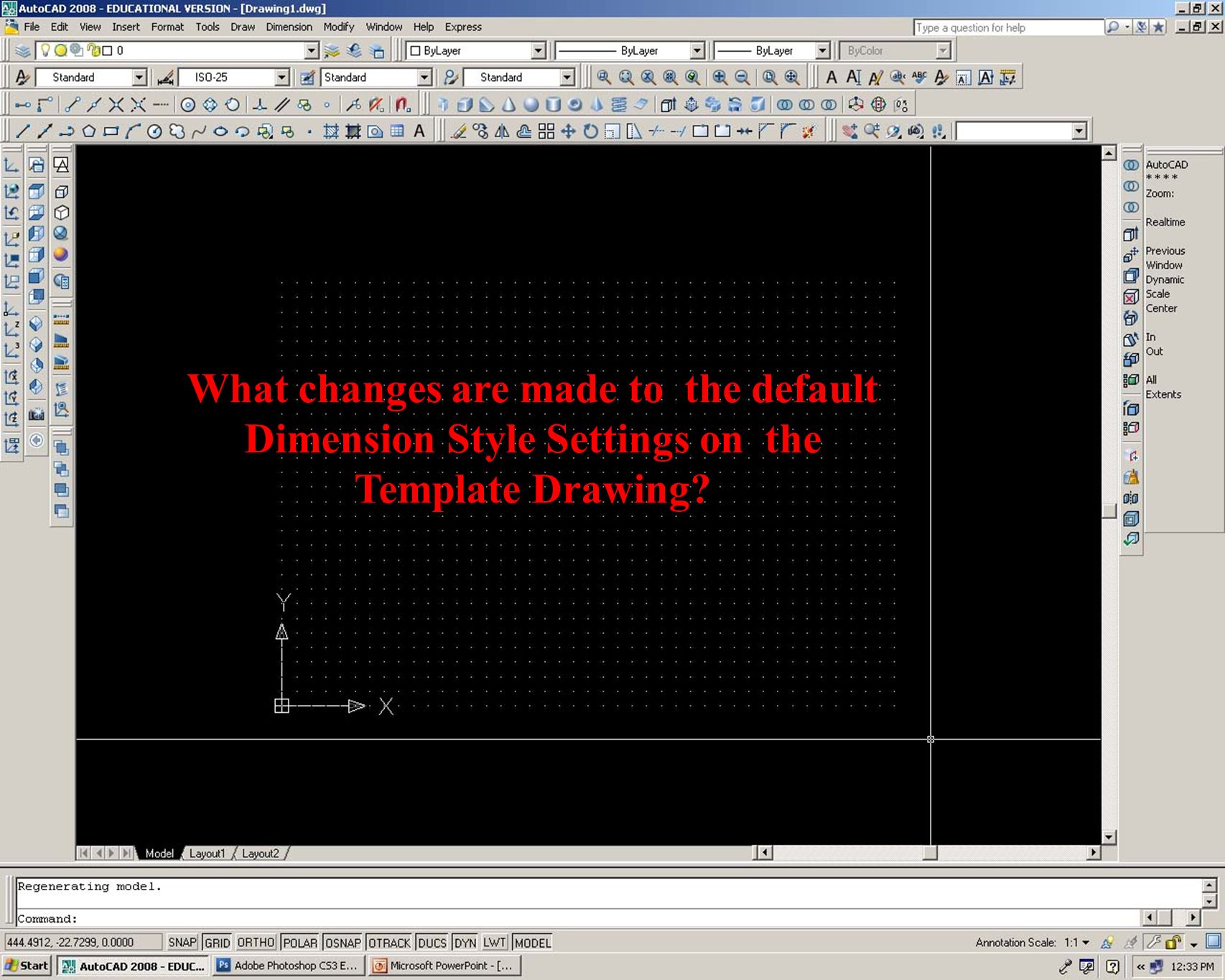Click the MODEL status bar button
Screen dimensions: 1225x980
[533, 943]
